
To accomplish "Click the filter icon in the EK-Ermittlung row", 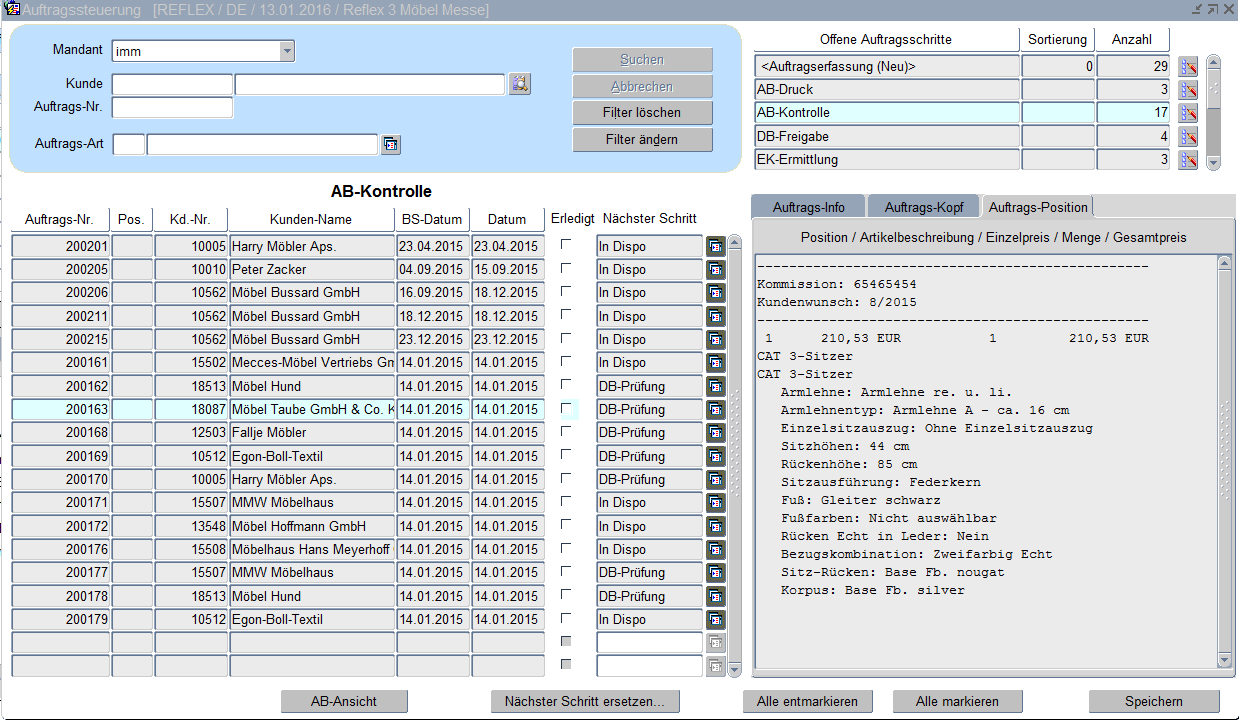I will point(1188,160).
